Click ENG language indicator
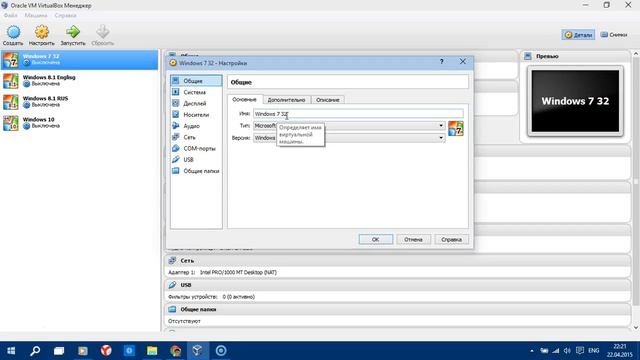Image resolution: width=640 pixels, height=360 pixels. tap(594, 351)
